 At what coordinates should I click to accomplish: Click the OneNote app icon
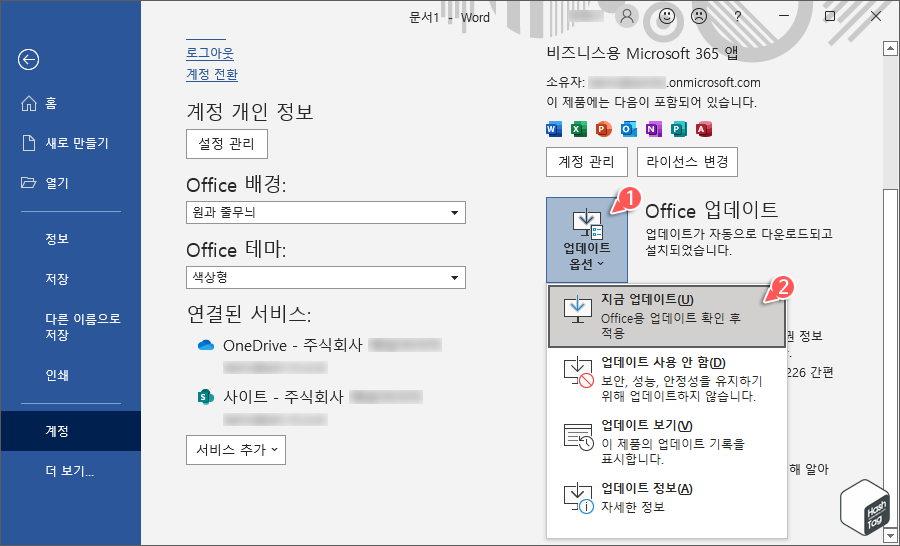pyautogui.click(x=653, y=129)
